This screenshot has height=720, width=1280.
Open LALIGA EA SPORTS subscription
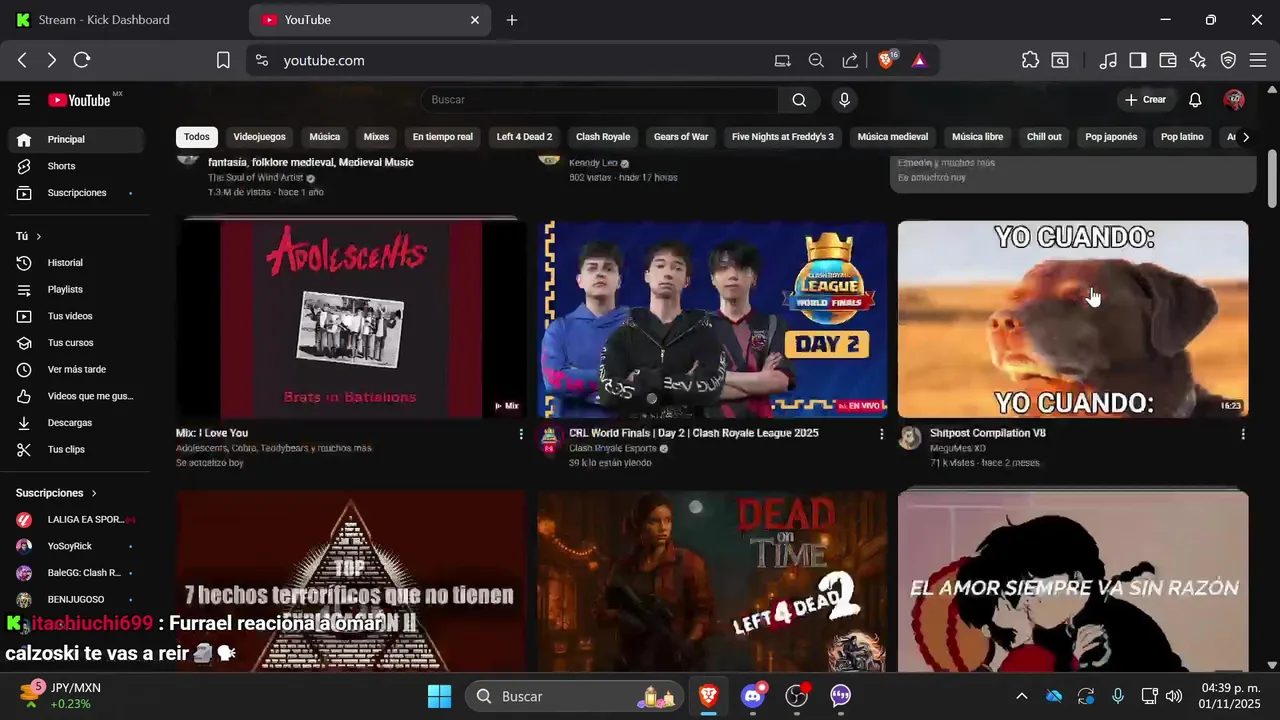click(76, 520)
